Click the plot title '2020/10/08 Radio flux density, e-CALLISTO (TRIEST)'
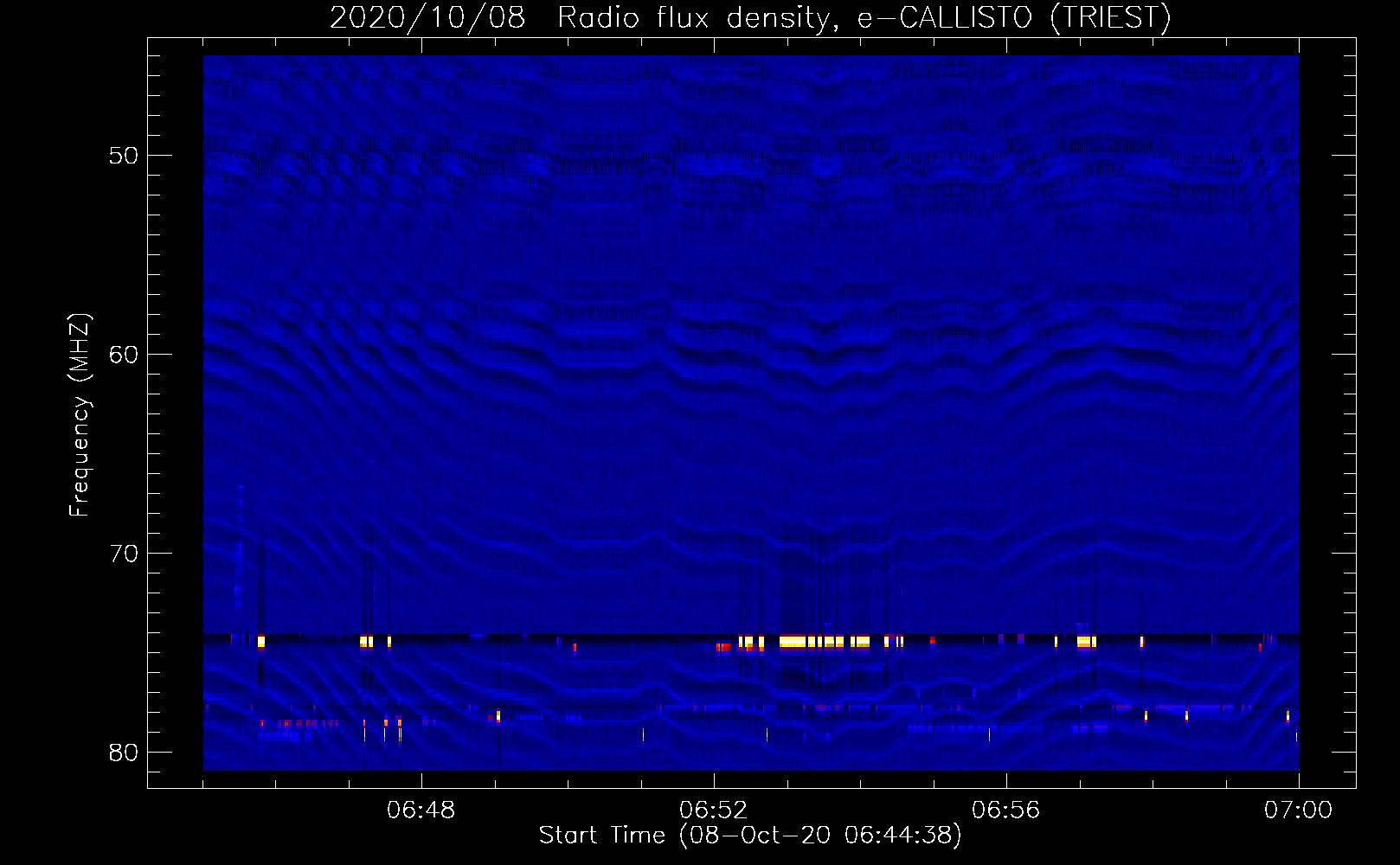Screen dimensions: 1400x865 click(x=750, y=17)
